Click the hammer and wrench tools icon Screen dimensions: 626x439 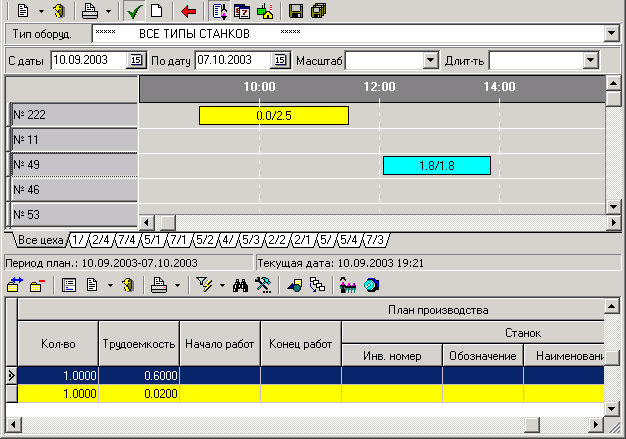click(264, 285)
